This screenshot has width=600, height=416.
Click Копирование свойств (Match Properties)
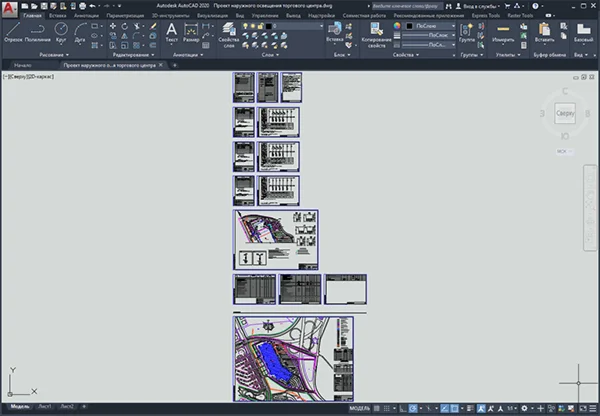377,34
